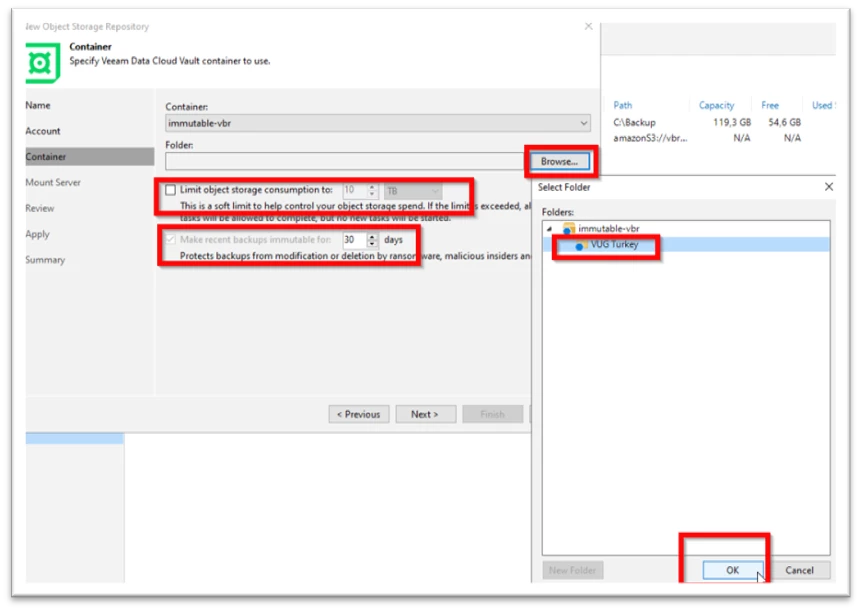This screenshot has height=611, width=861.
Task: Sort by Capacity column header
Action: (x=716, y=105)
